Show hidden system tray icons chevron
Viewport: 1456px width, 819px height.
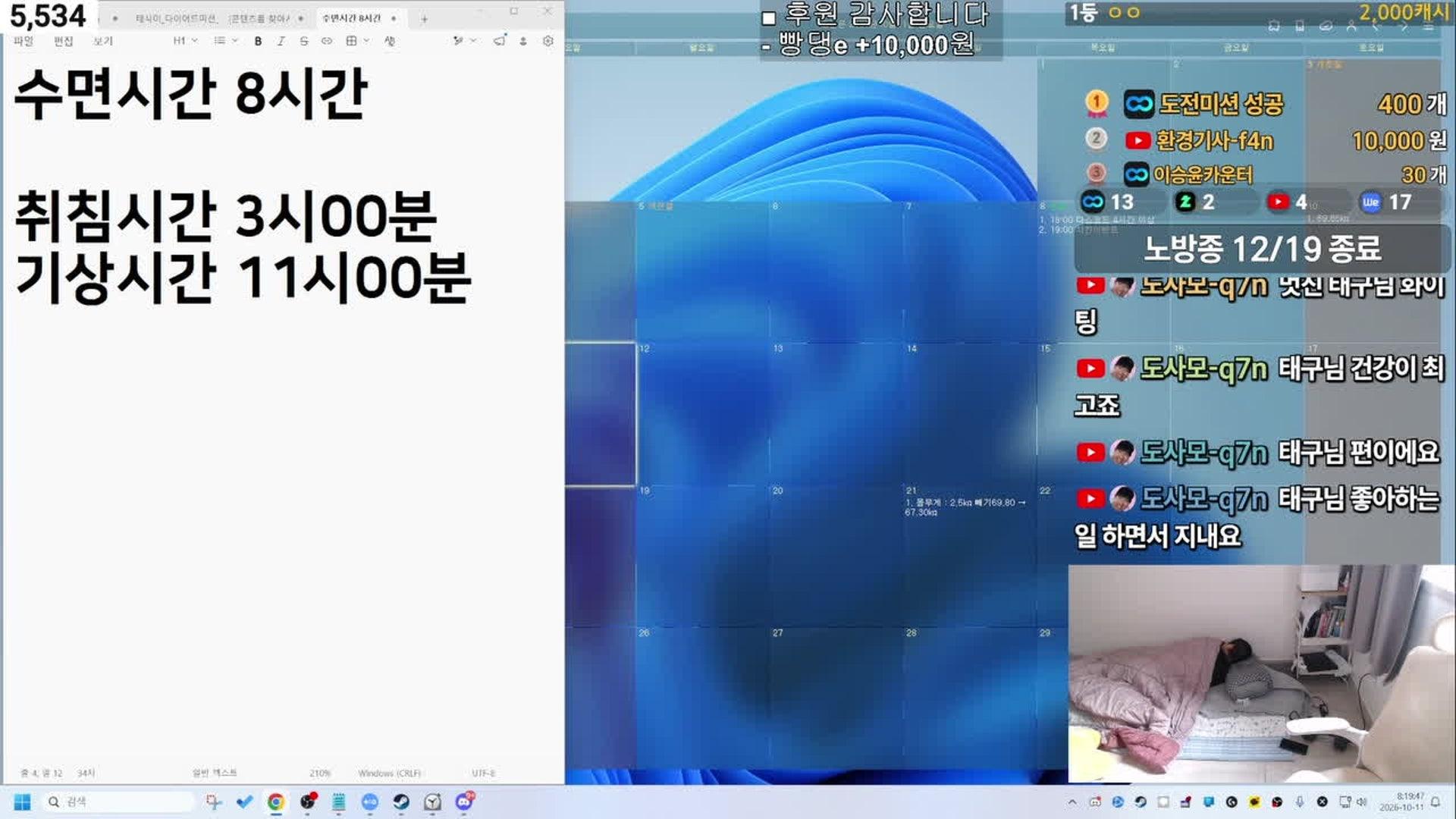click(1072, 802)
